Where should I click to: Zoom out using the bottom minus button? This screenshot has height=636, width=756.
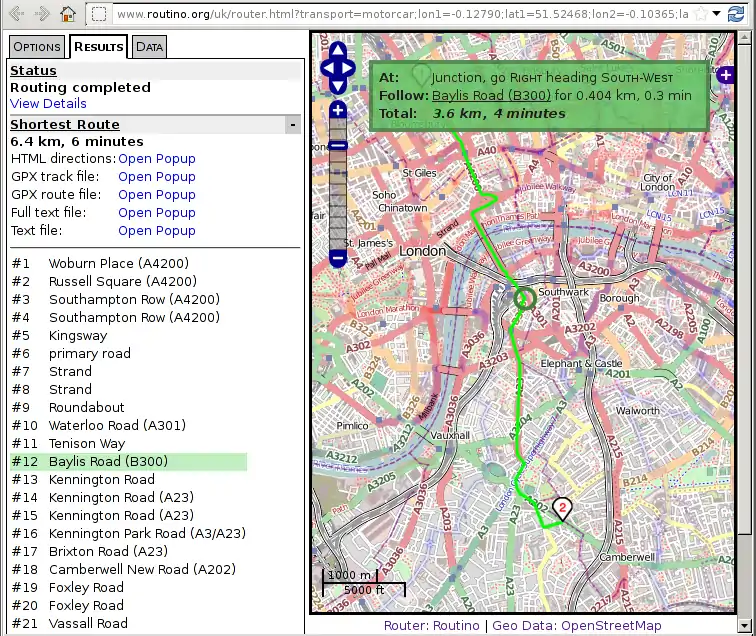[x=338, y=258]
